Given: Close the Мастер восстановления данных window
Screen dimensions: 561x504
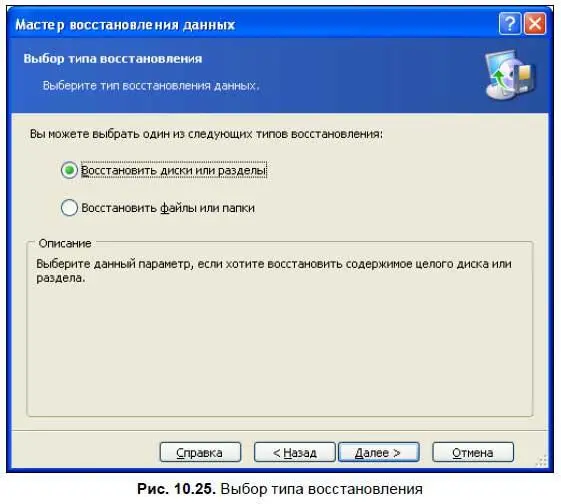Looking at the screenshot, I should (x=535, y=24).
